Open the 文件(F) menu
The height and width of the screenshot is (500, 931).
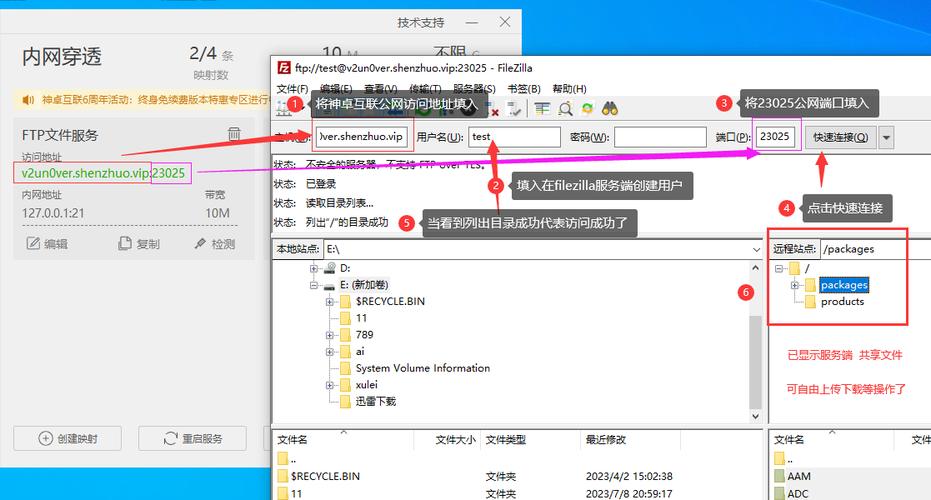292,88
